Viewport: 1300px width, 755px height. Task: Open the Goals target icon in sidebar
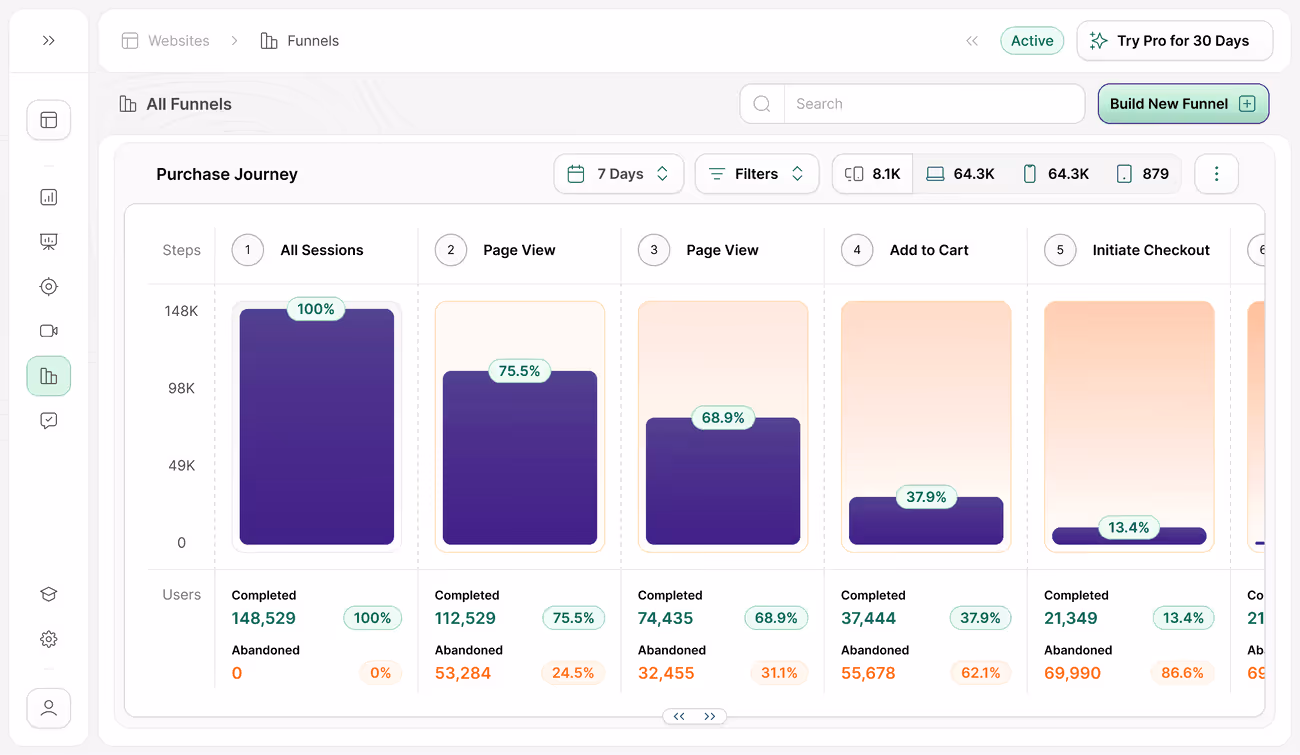coord(48,286)
